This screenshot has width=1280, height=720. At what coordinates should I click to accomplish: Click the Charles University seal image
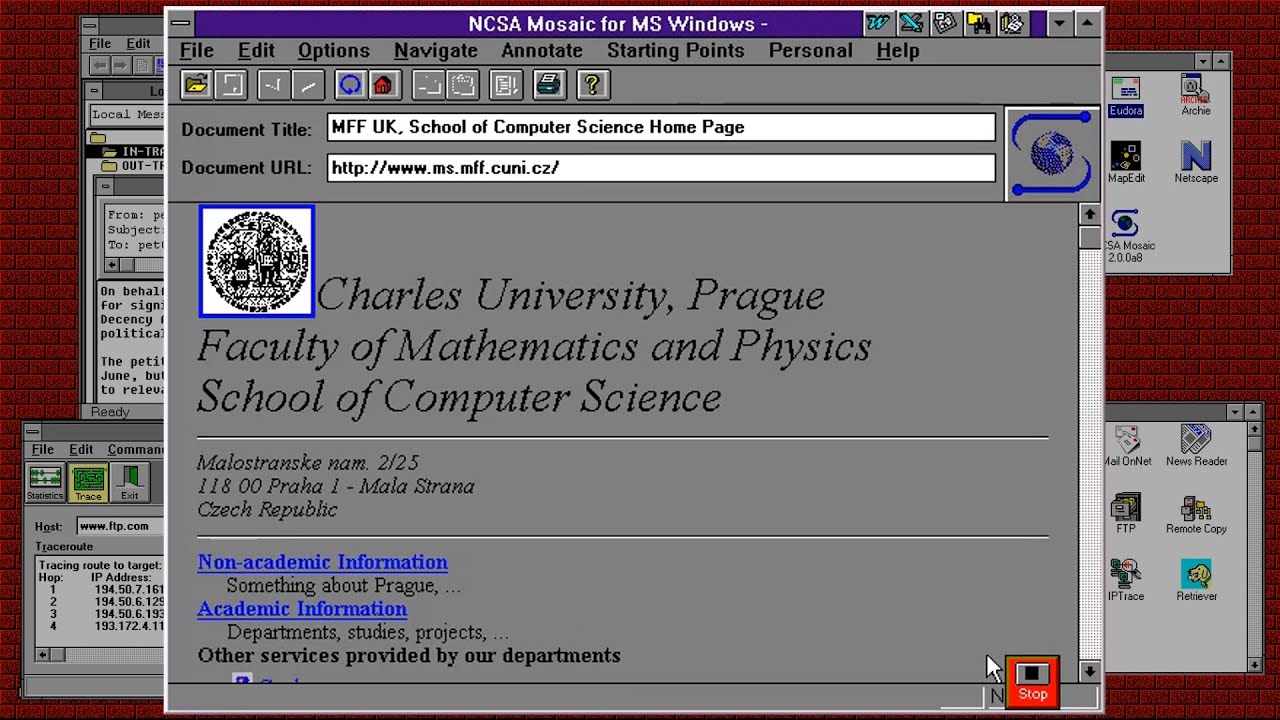coord(257,261)
